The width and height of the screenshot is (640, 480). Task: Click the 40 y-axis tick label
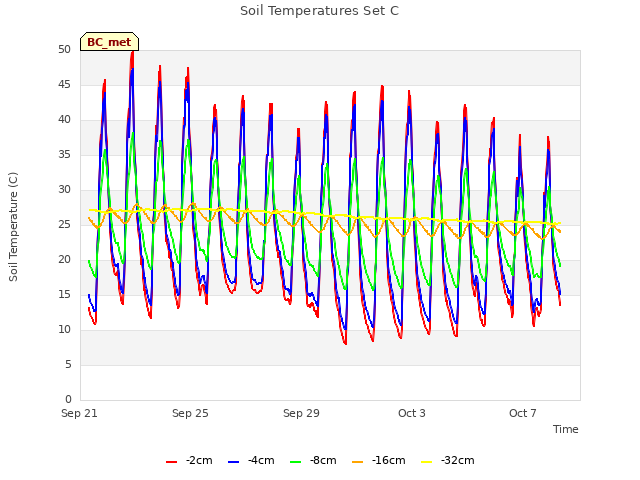click(x=64, y=120)
